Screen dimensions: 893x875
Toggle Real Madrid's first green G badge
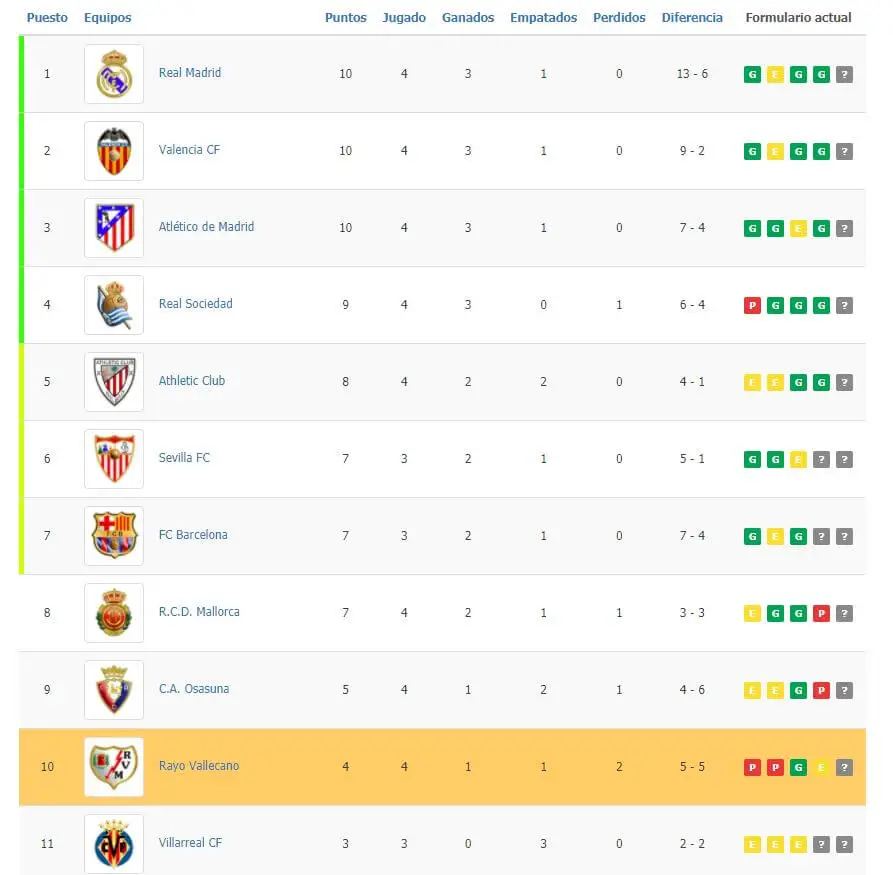pyautogui.click(x=752, y=73)
